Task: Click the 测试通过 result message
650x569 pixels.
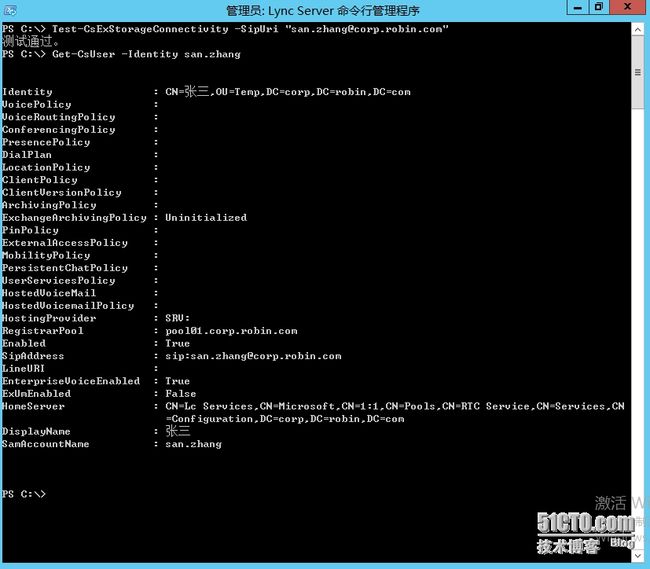Action: pos(32,41)
